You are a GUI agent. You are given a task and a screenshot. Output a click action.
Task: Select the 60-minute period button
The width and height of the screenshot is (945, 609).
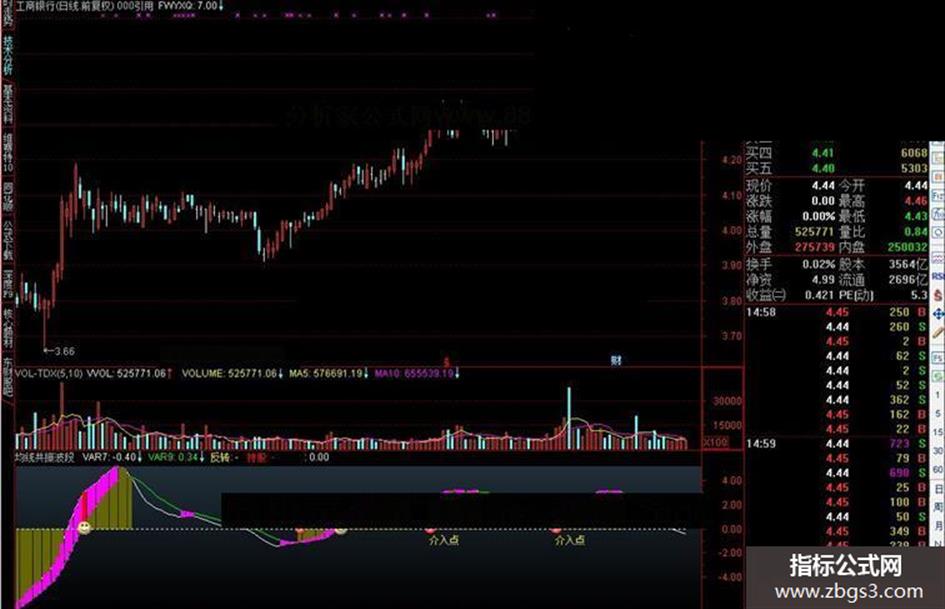click(938, 469)
